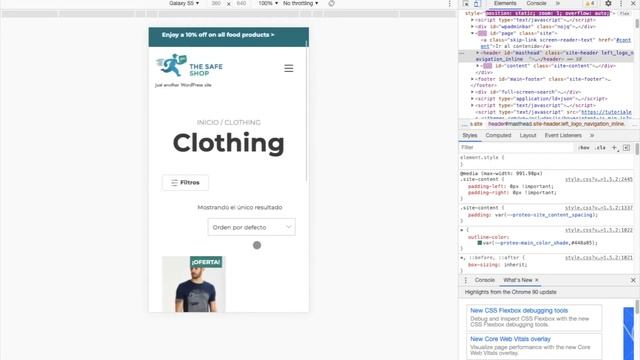This screenshot has height=360, width=640.
Task: Expand the content div node
Action: (x=478, y=66)
